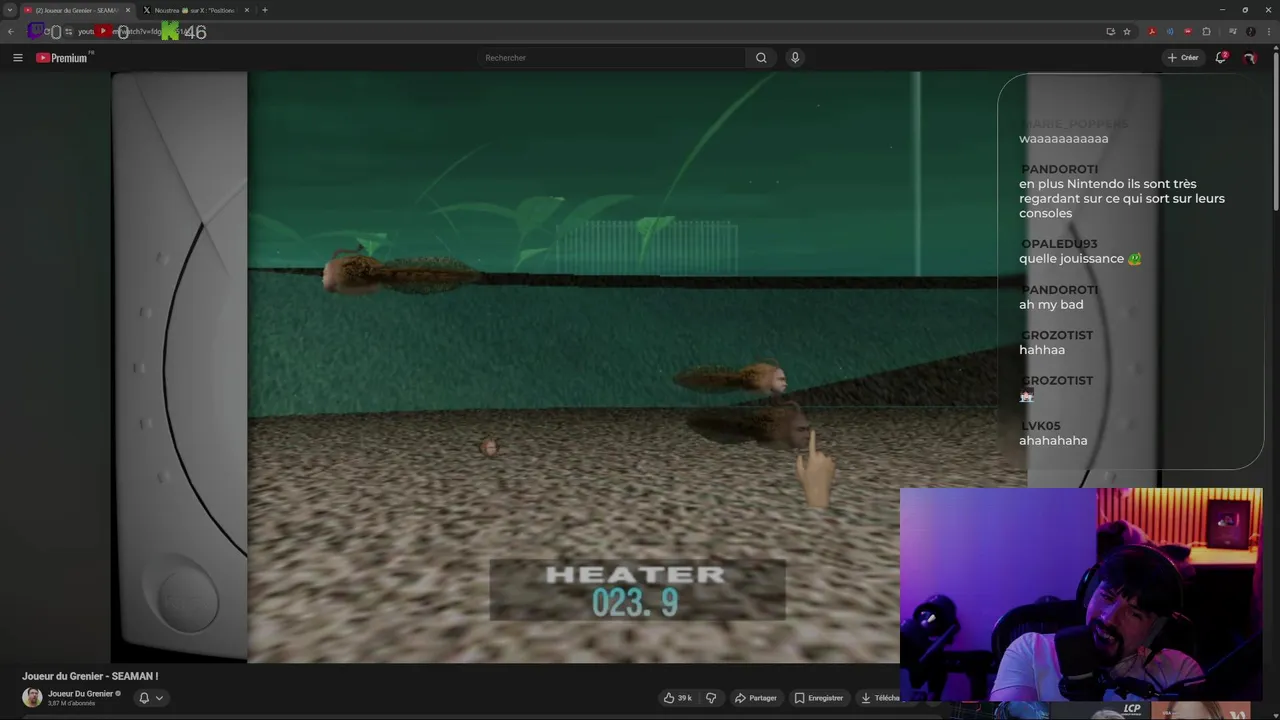Open the tab search dropdown arrow
The image size is (1280, 720).
[x=9, y=10]
